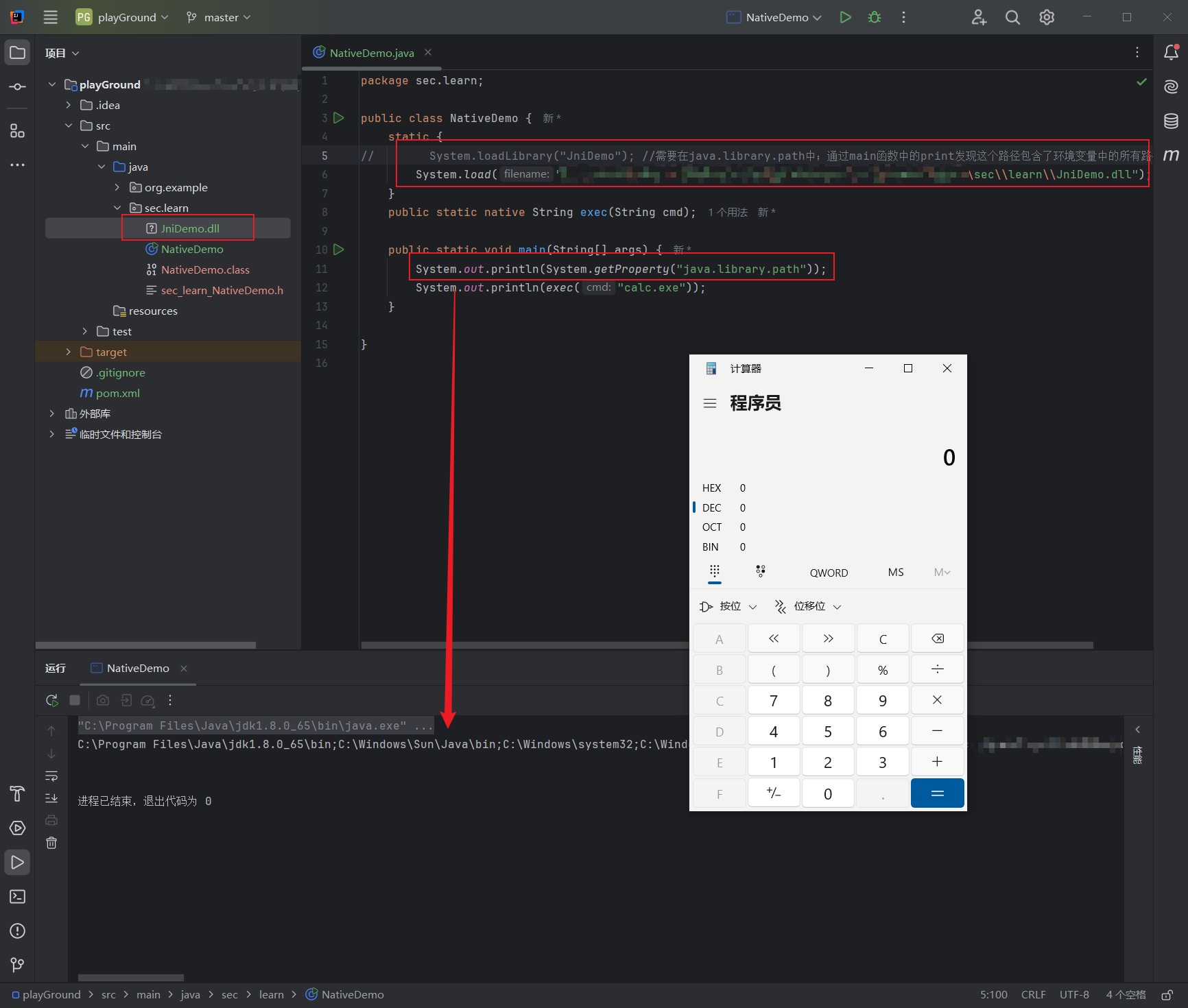The image size is (1188, 1008).
Task: Open Search Everywhere magnifier
Action: 1012,17
